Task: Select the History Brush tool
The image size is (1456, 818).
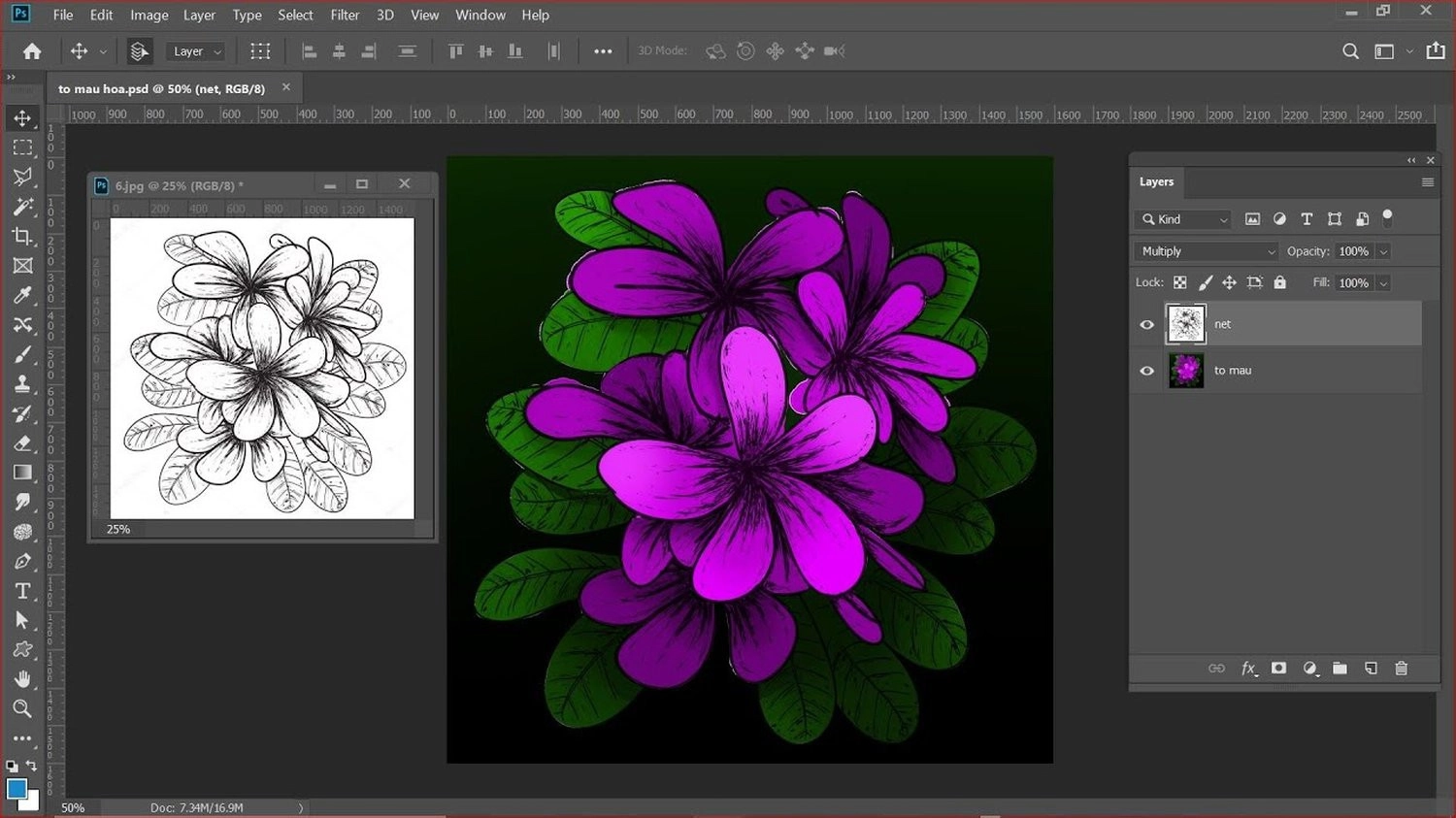Action: pyautogui.click(x=22, y=413)
